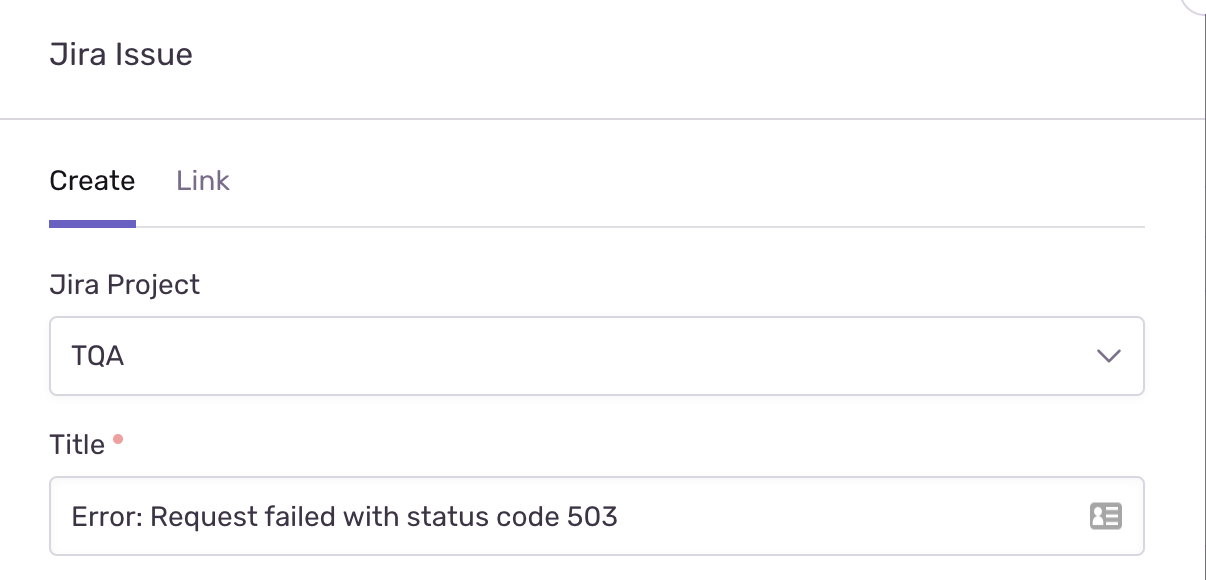Switch to the Link tab

[x=202, y=181]
